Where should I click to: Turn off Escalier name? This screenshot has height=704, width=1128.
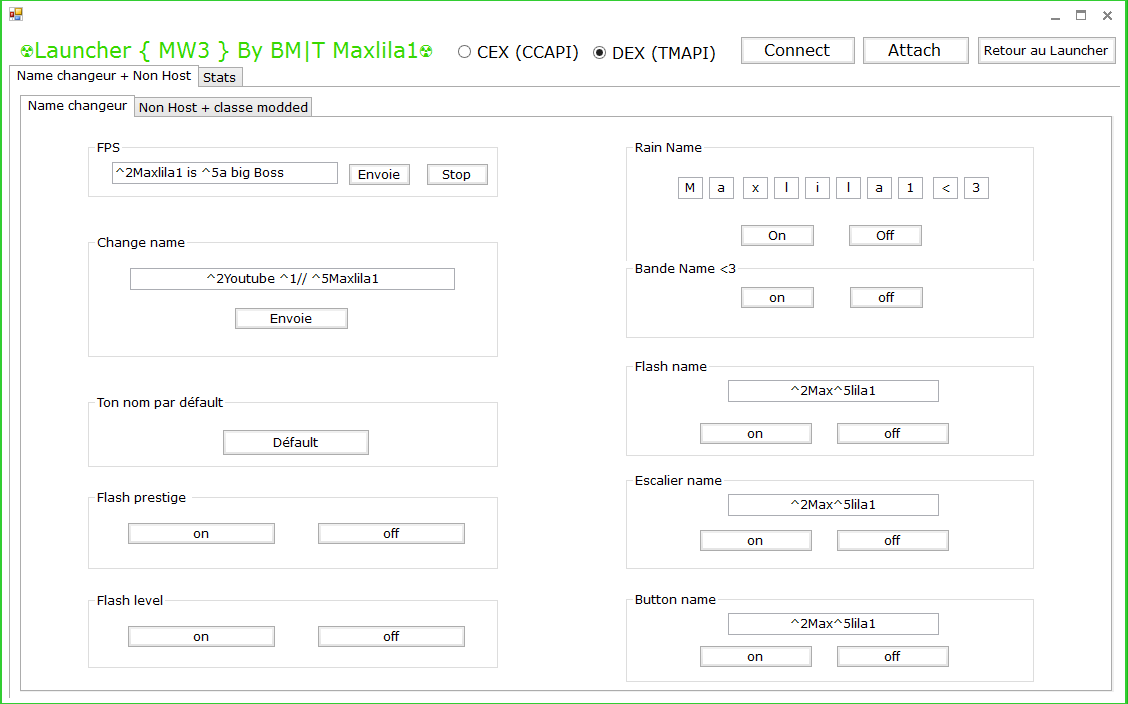(x=893, y=541)
